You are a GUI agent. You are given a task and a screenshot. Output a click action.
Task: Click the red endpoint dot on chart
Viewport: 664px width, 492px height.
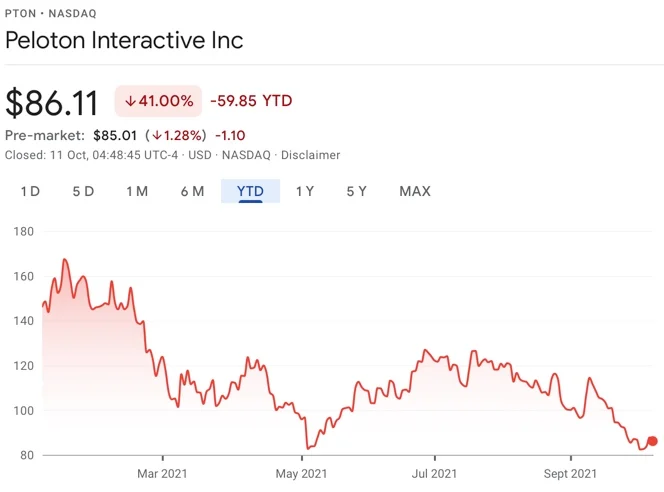tap(652, 441)
